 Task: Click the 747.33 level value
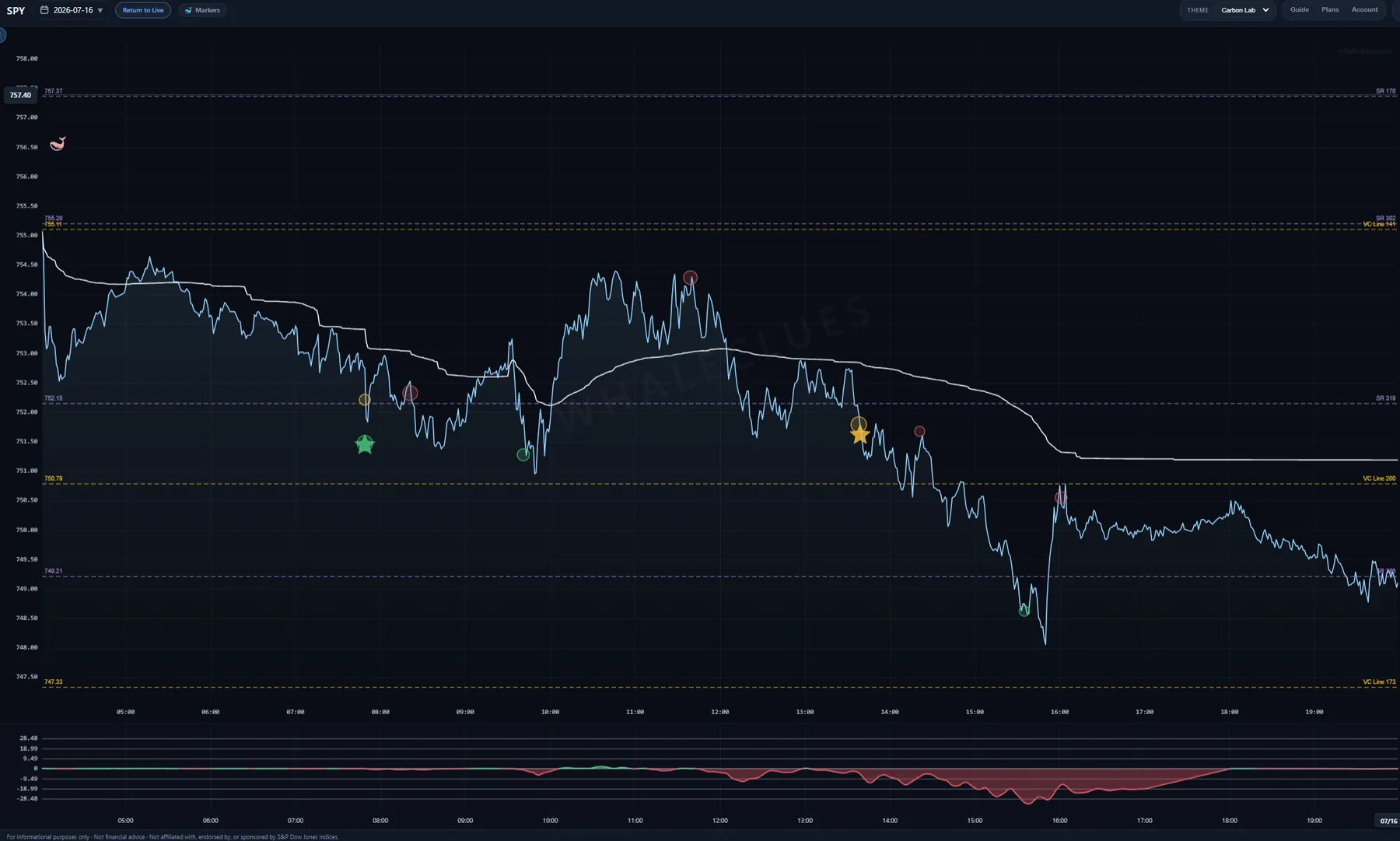click(53, 682)
